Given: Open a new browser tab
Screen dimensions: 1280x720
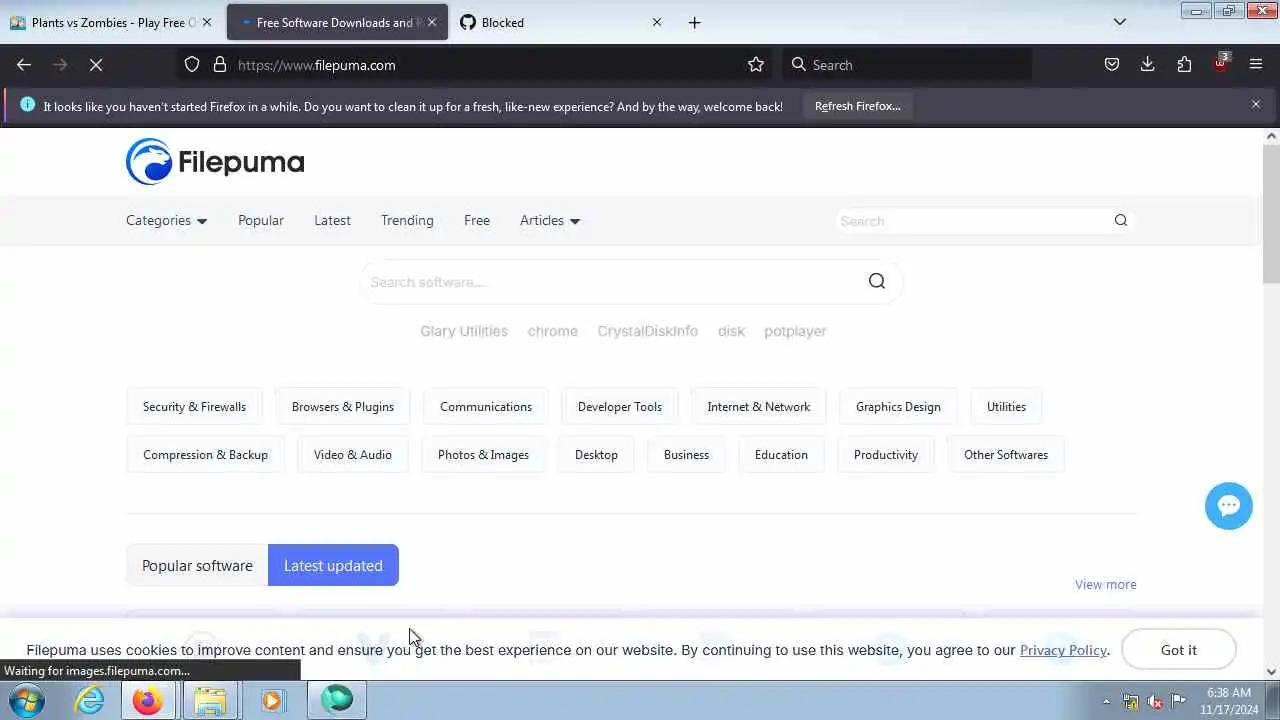Looking at the screenshot, I should [x=695, y=22].
